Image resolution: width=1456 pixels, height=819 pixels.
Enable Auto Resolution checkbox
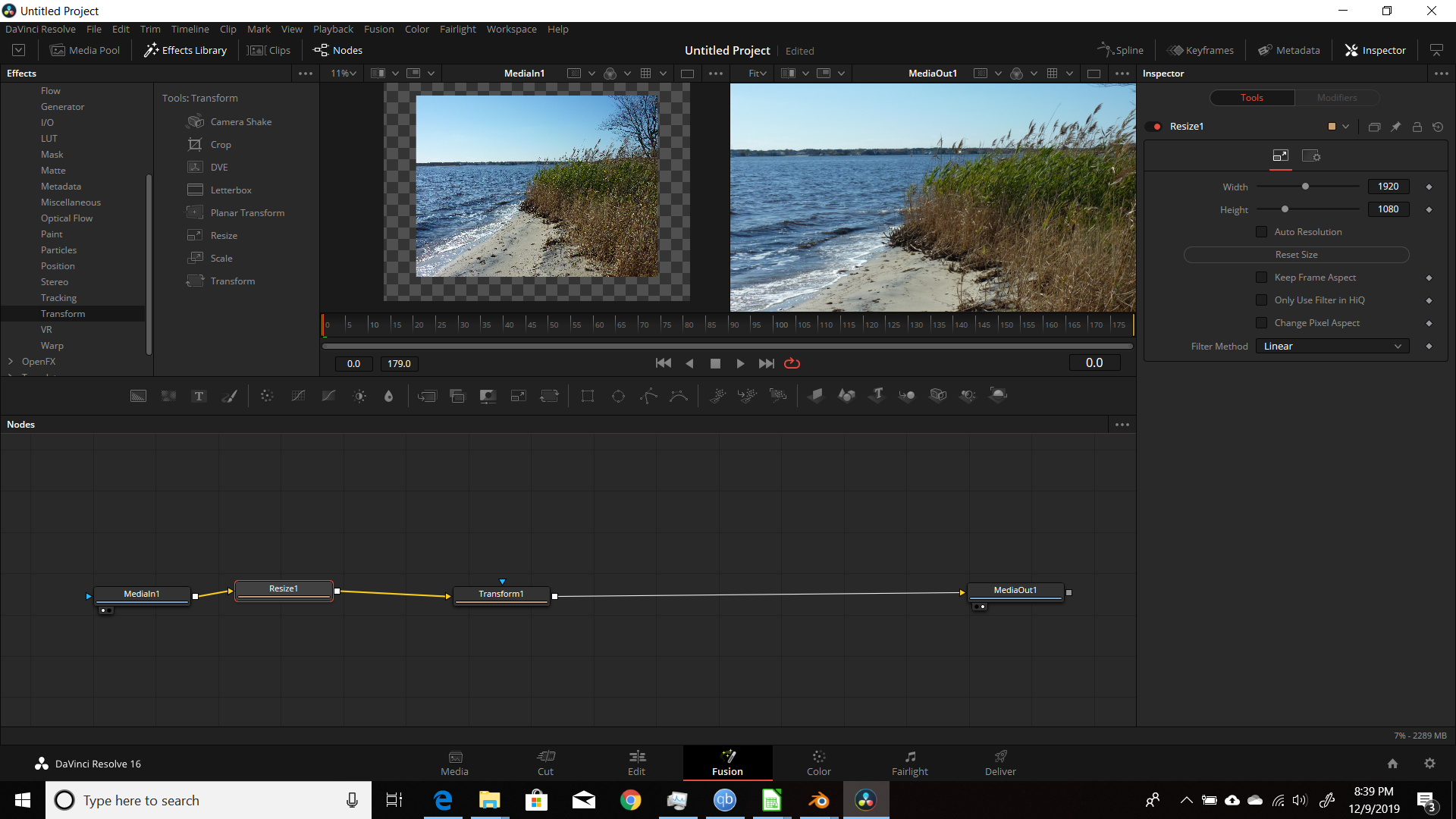[x=1262, y=232]
